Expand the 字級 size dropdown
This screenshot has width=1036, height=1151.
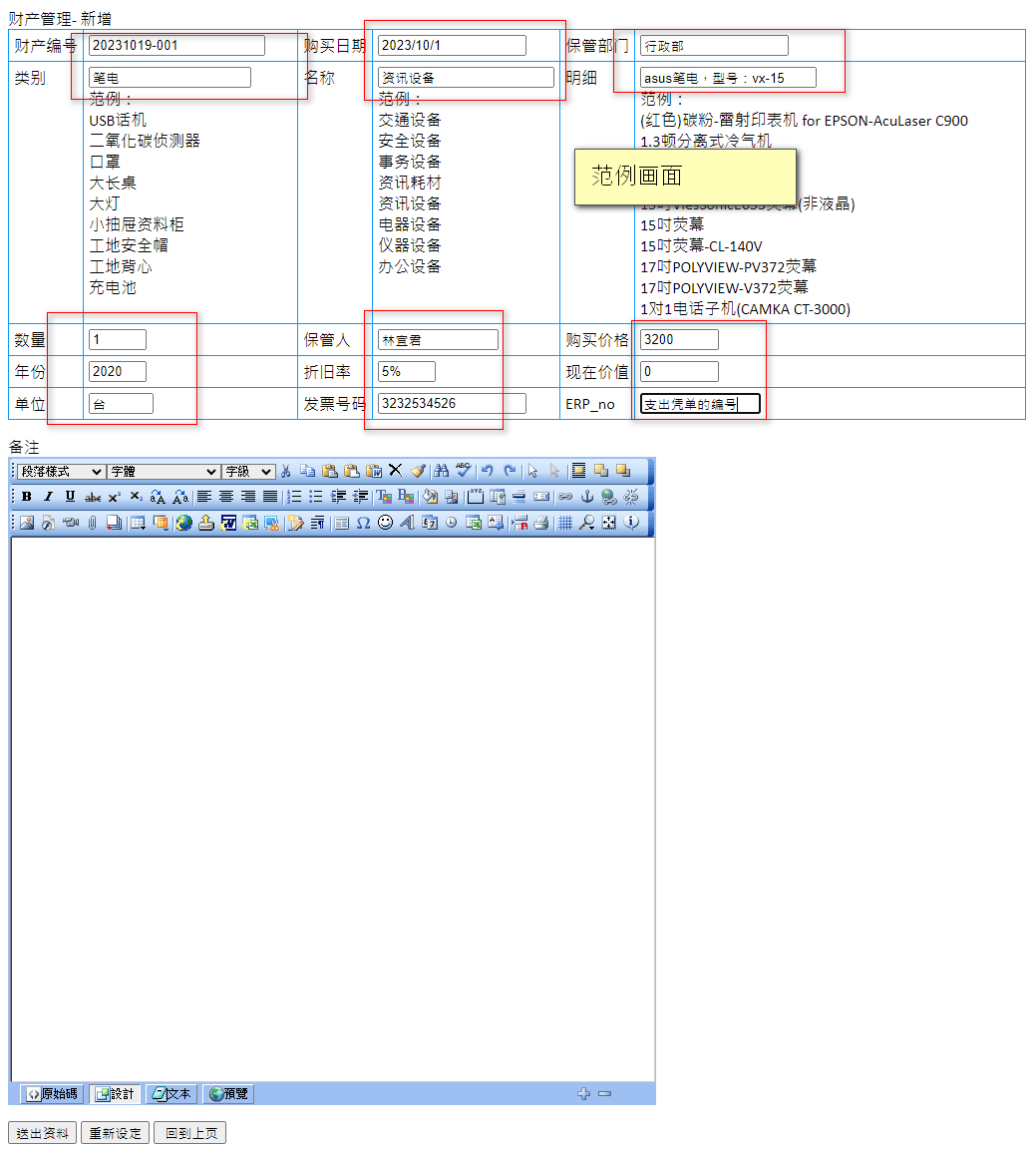tap(248, 471)
